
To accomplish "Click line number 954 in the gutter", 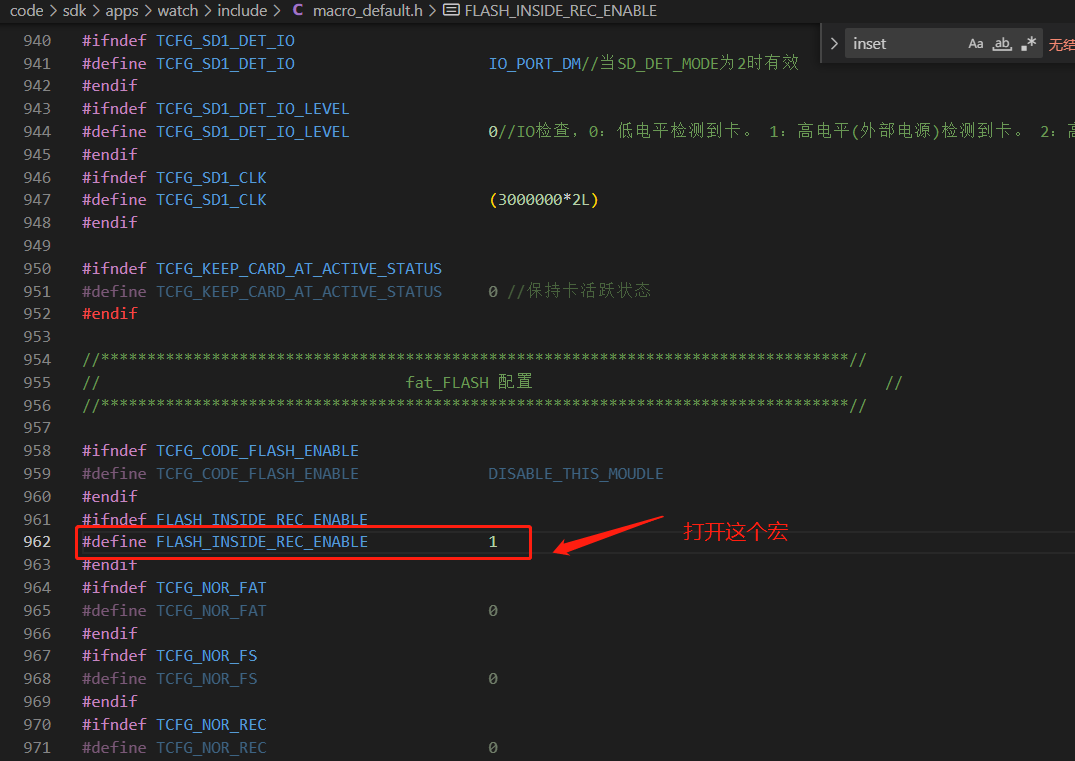I will click(x=37, y=360).
